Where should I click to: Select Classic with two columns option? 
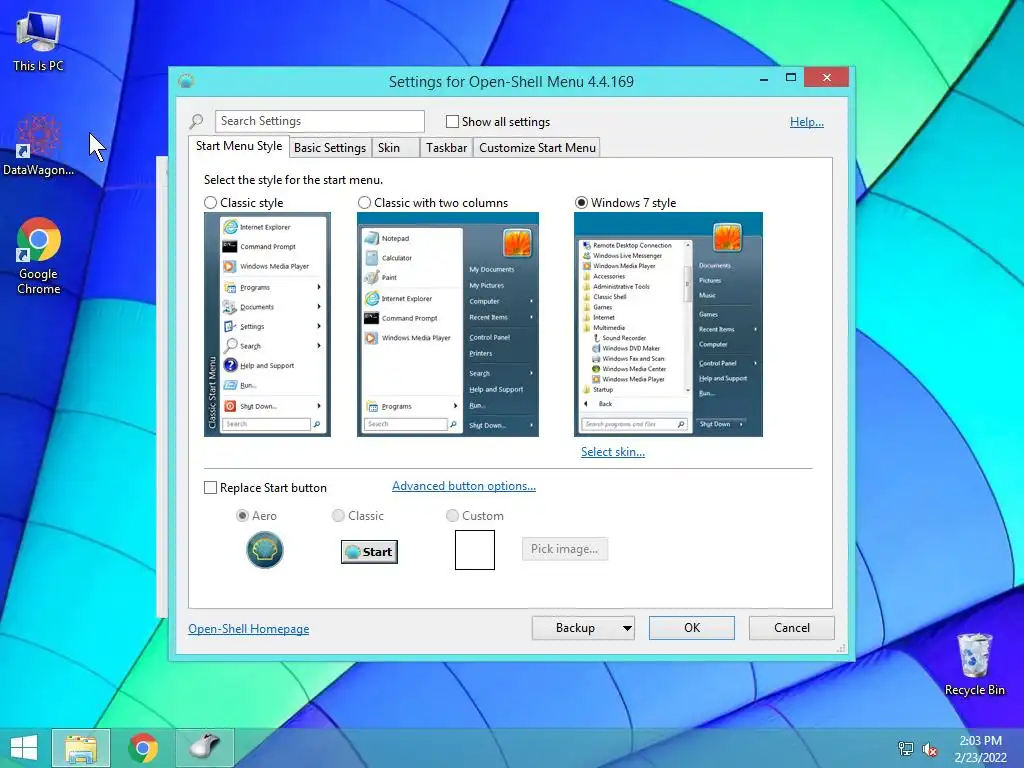click(364, 203)
